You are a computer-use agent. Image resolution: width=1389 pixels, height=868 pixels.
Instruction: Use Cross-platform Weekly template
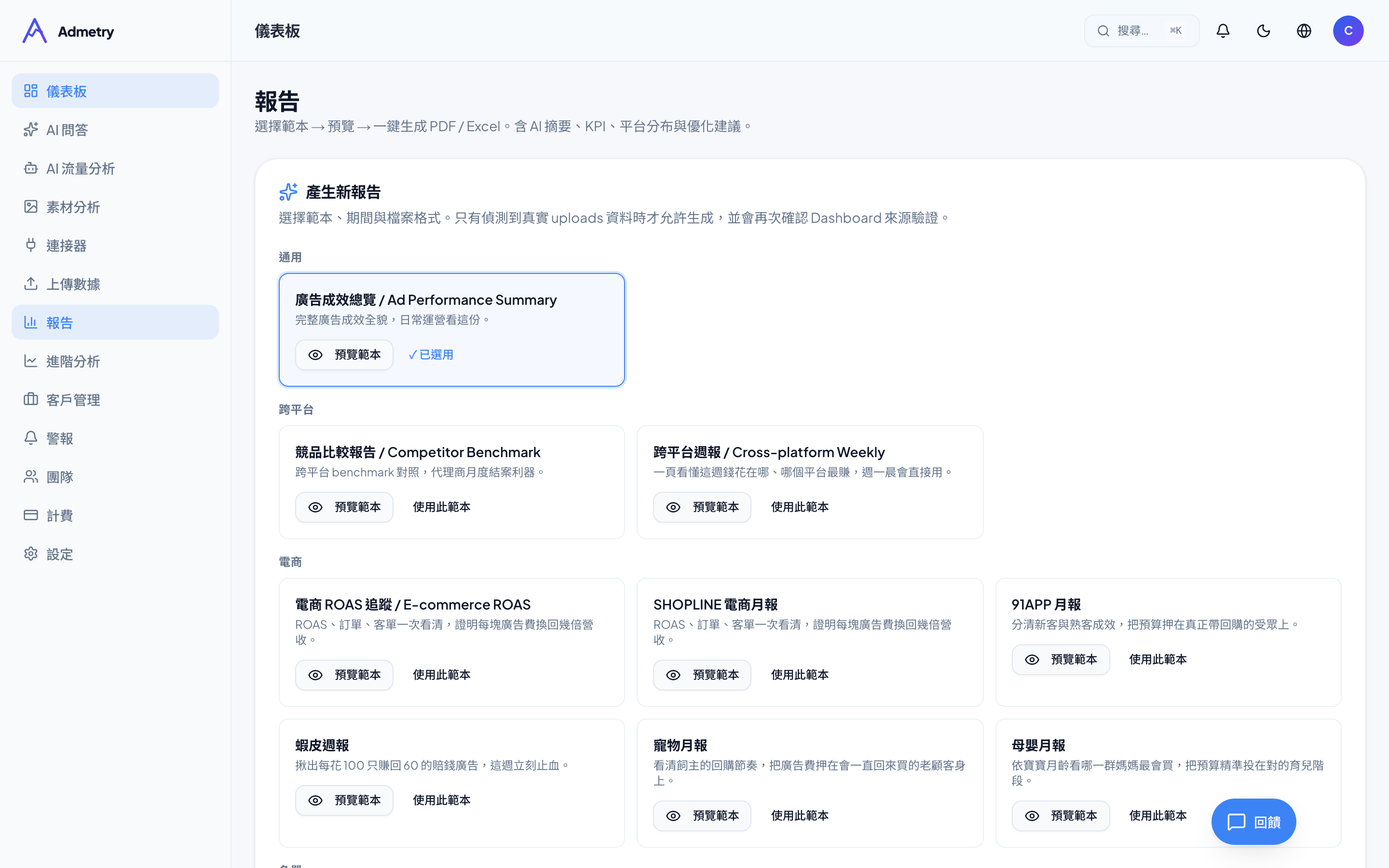[800, 507]
